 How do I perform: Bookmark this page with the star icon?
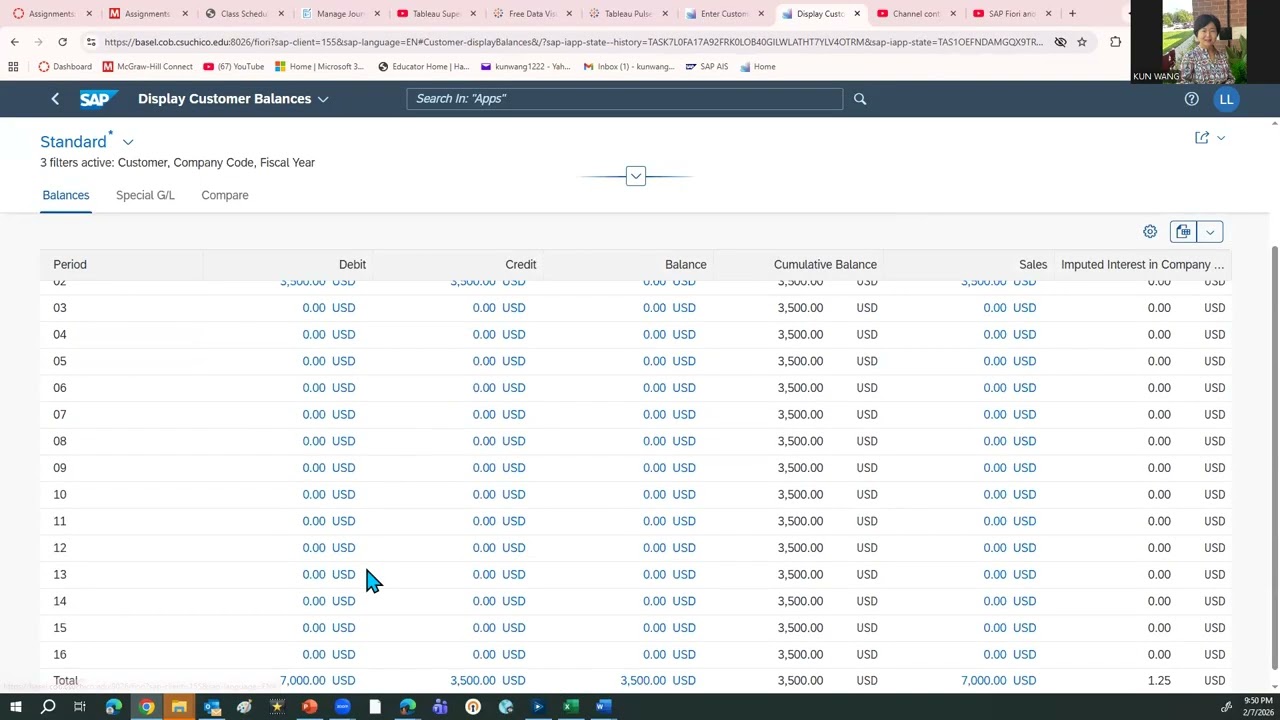(x=1081, y=42)
